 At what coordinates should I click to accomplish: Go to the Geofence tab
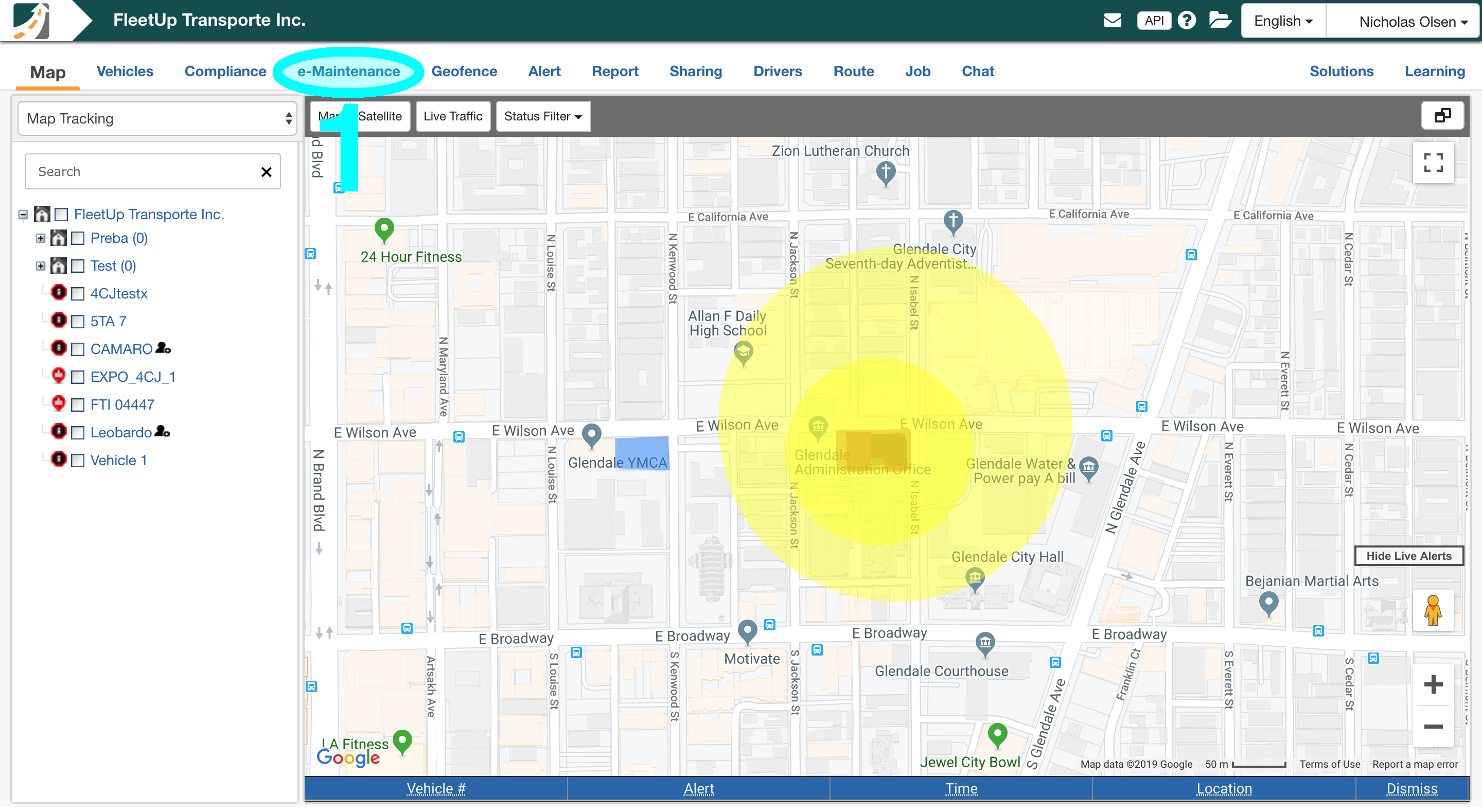[x=464, y=72]
